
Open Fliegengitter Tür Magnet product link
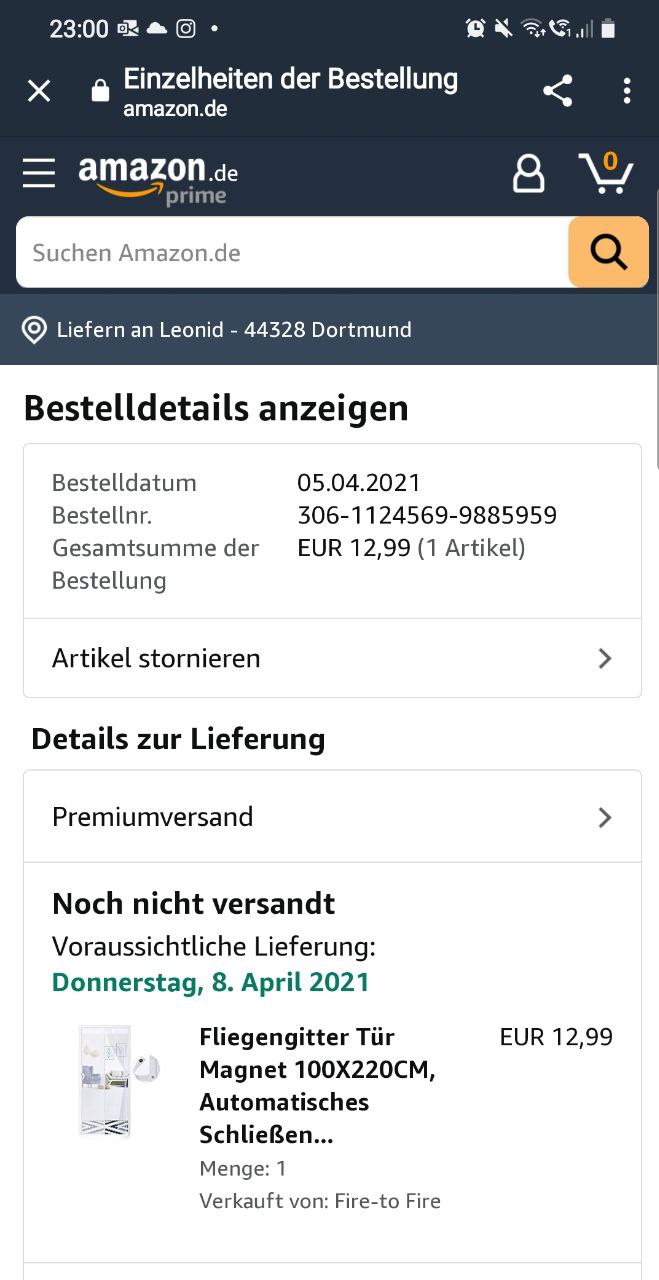click(x=318, y=1086)
